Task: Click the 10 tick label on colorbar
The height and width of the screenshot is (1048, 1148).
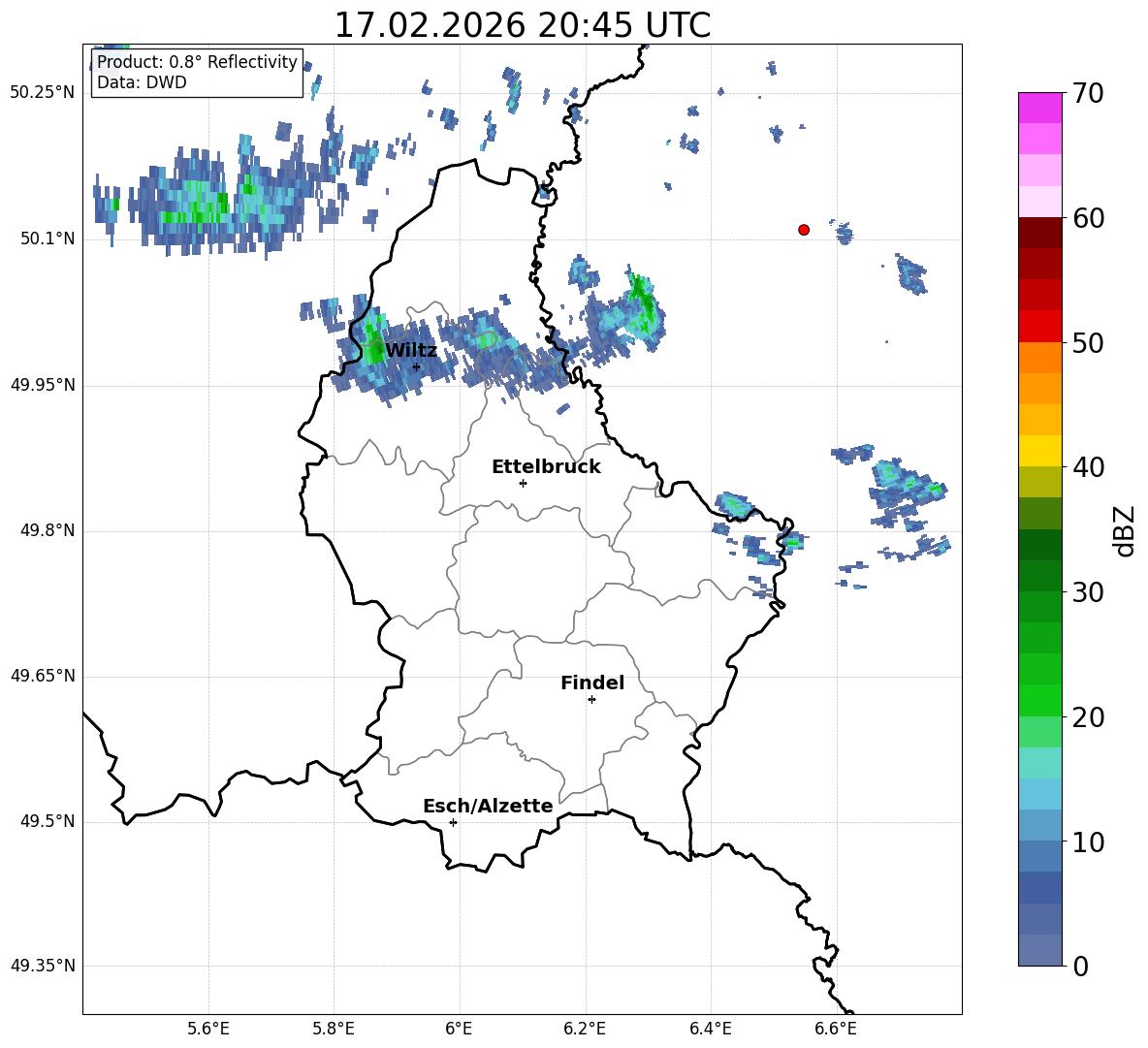Action: tap(1088, 842)
